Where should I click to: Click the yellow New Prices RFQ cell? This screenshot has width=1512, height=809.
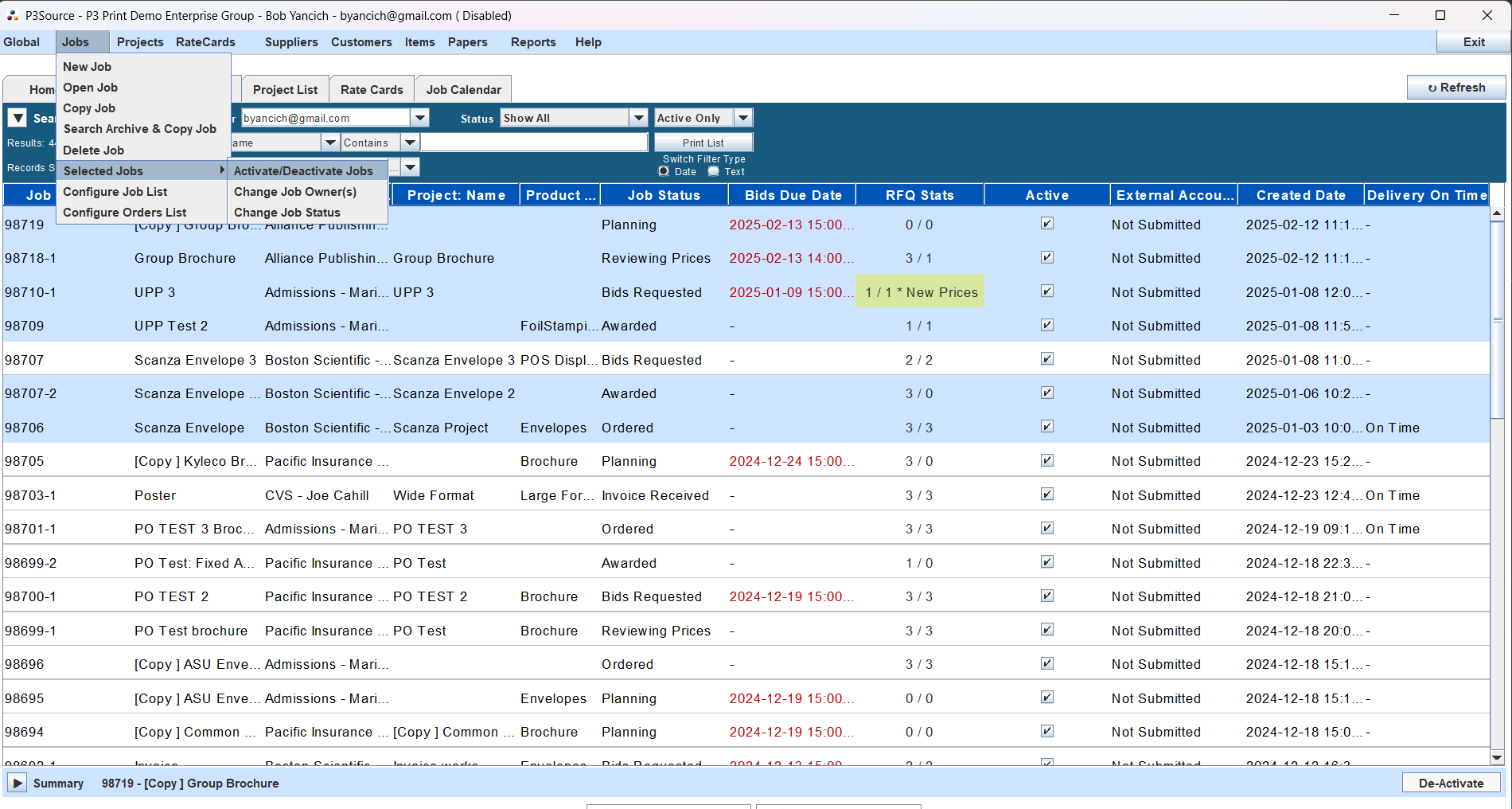coord(920,292)
